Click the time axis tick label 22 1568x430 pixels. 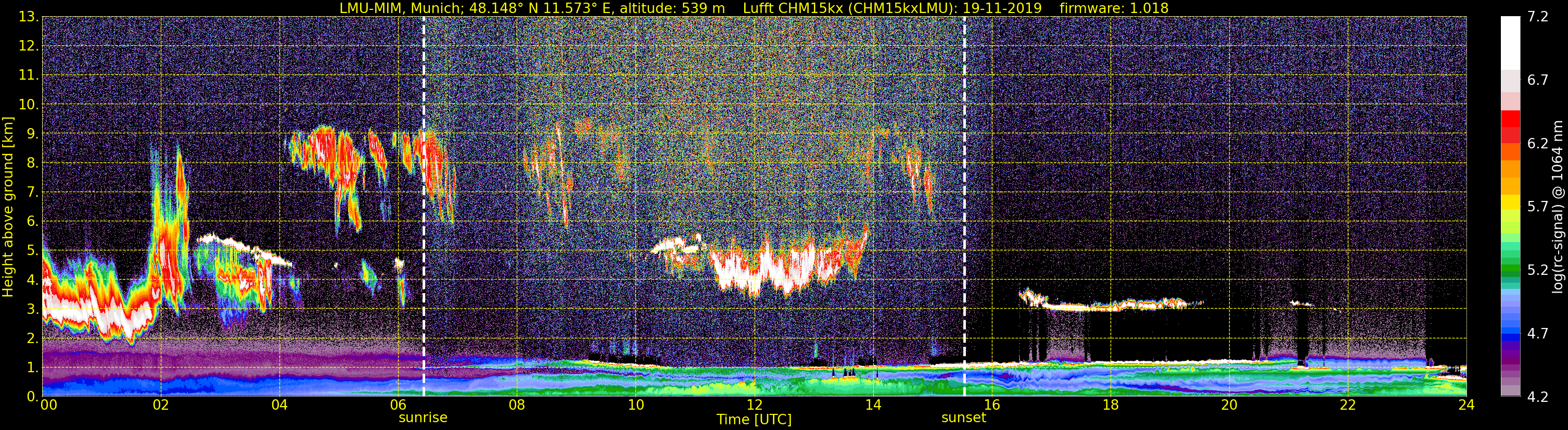click(1348, 405)
